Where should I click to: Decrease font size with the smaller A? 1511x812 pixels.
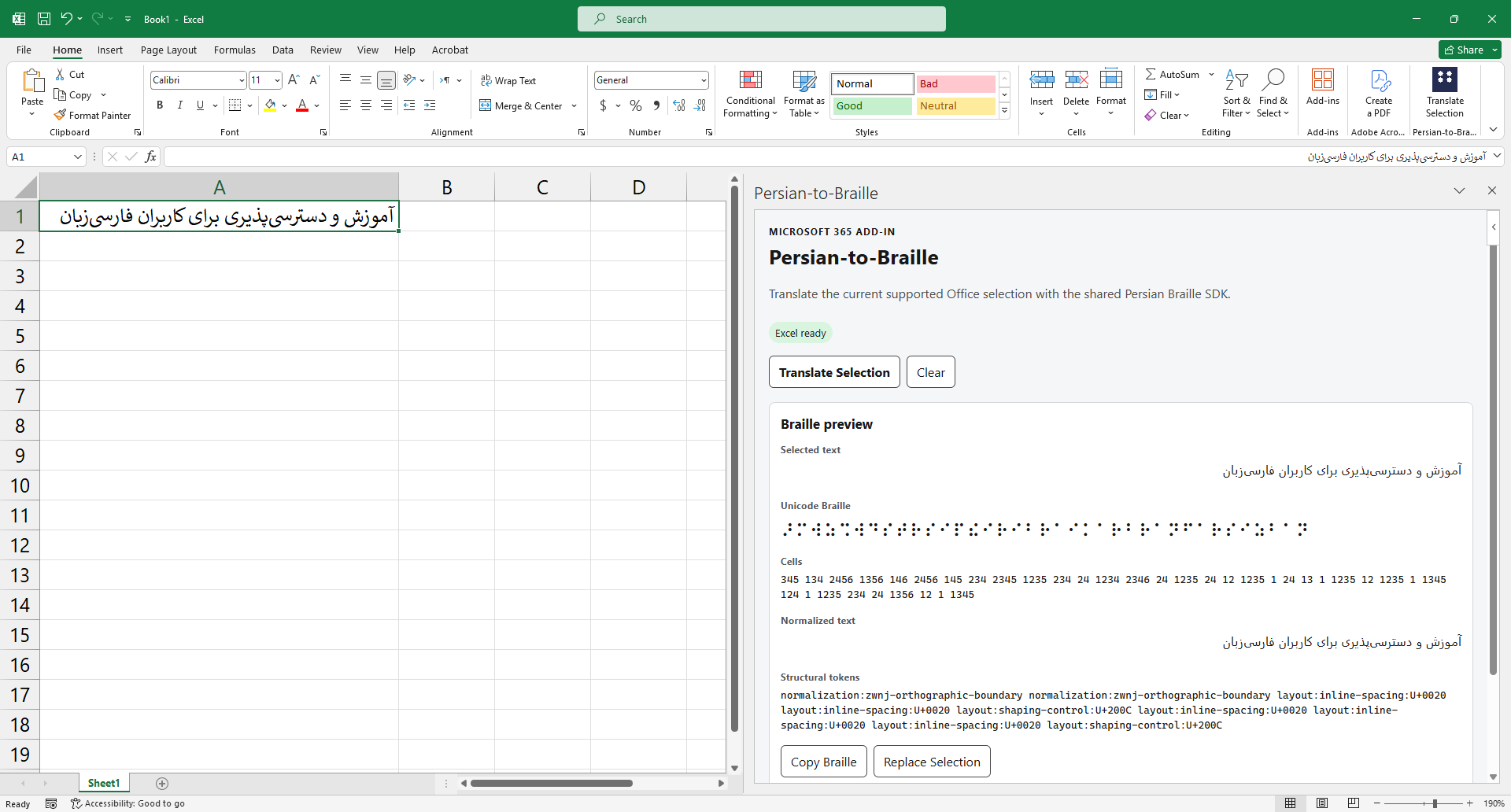tap(314, 79)
